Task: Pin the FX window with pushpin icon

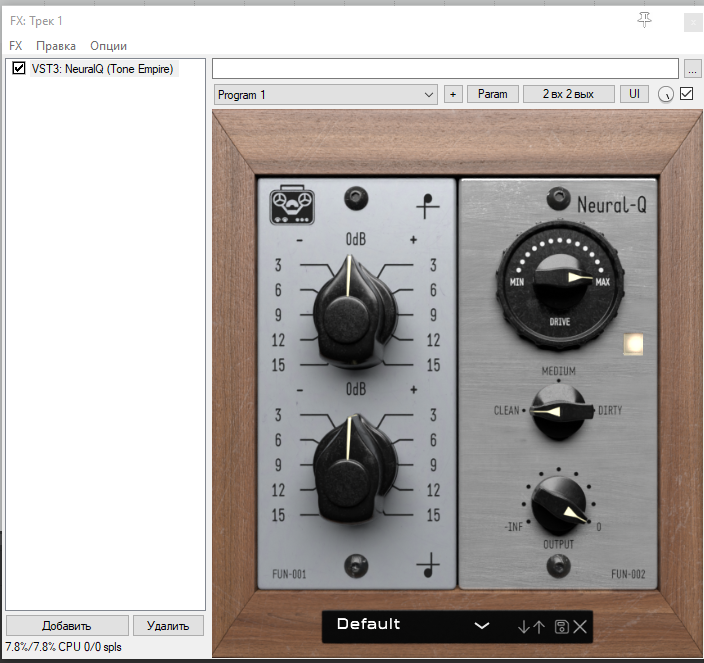Action: (x=644, y=20)
